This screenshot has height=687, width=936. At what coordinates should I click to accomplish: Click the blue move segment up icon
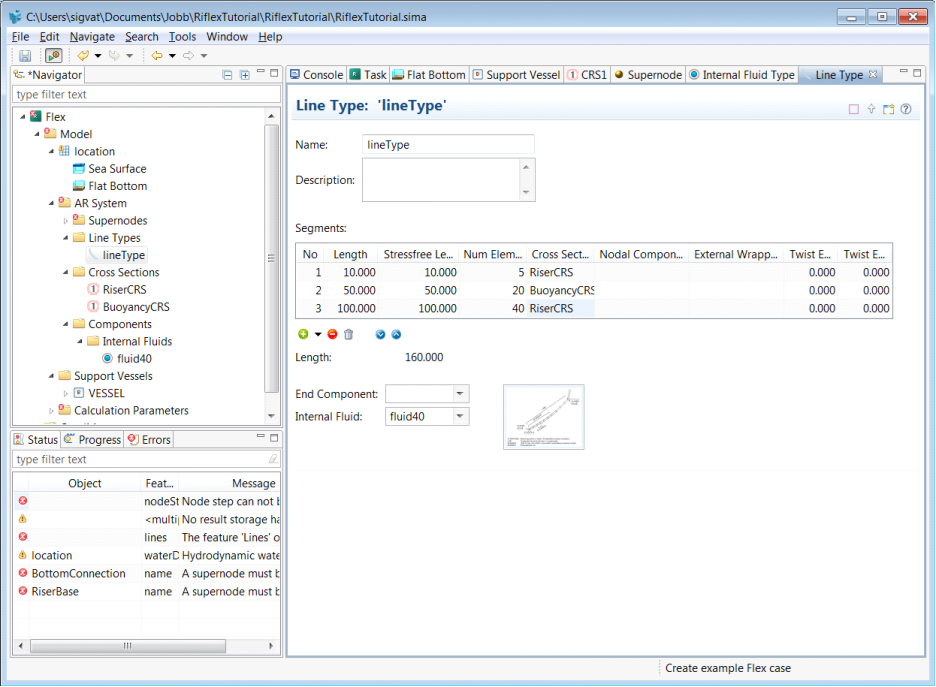pos(396,334)
